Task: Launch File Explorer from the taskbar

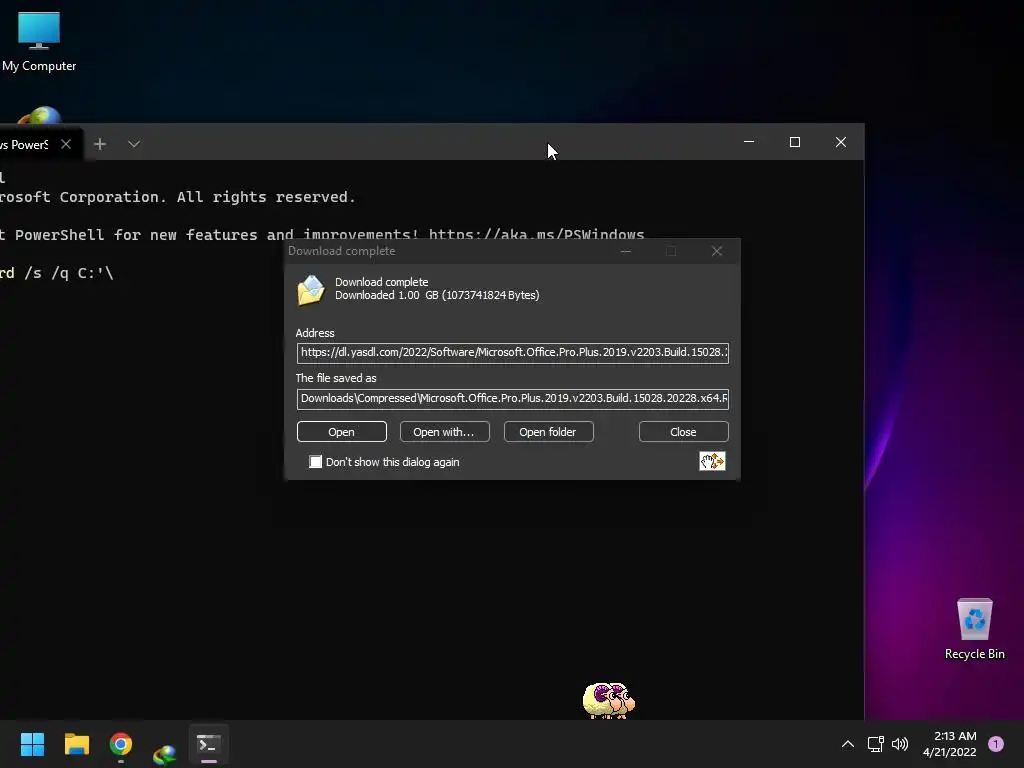Action: tap(76, 744)
